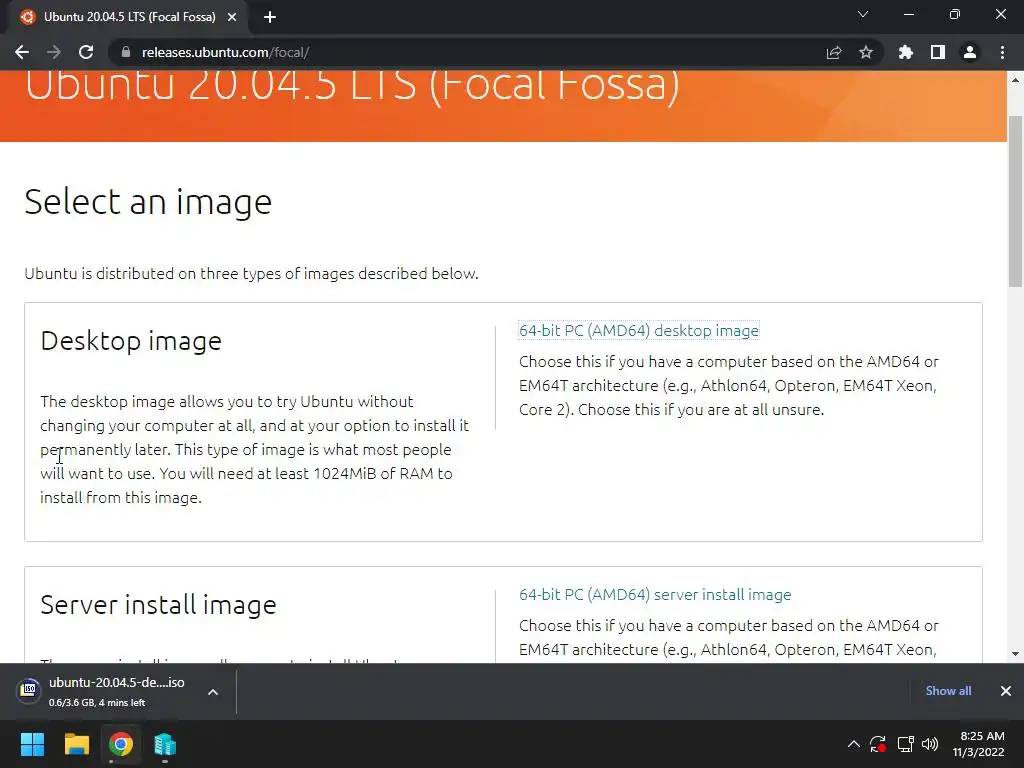Click the 'Select an image' heading
The height and width of the screenshot is (768, 1024).
[x=148, y=202]
